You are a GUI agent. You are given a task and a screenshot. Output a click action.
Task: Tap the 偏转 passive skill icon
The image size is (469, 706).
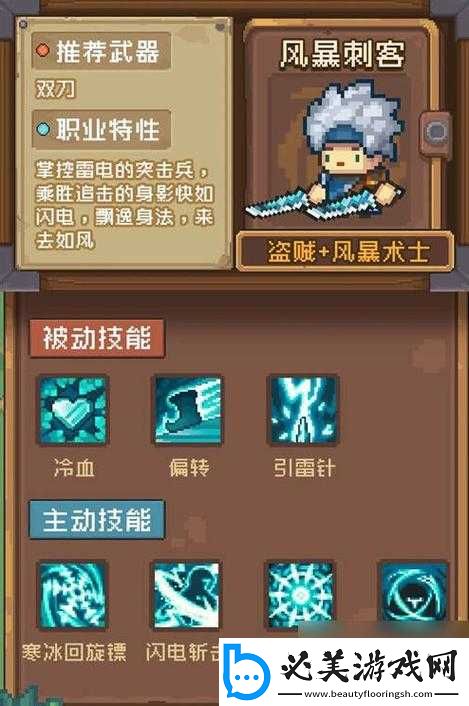coord(188,410)
